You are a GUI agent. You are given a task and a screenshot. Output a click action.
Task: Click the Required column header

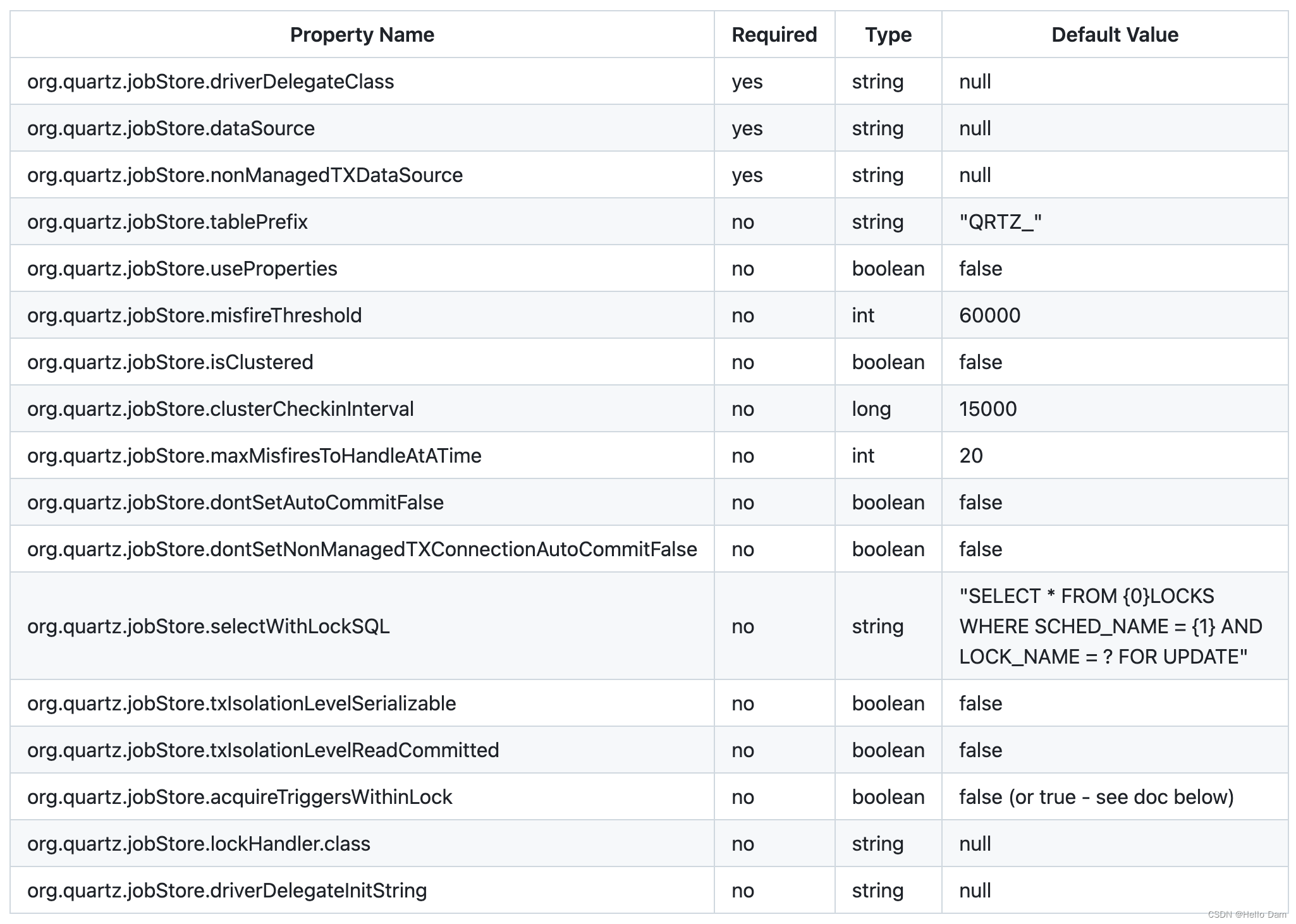pos(774,35)
